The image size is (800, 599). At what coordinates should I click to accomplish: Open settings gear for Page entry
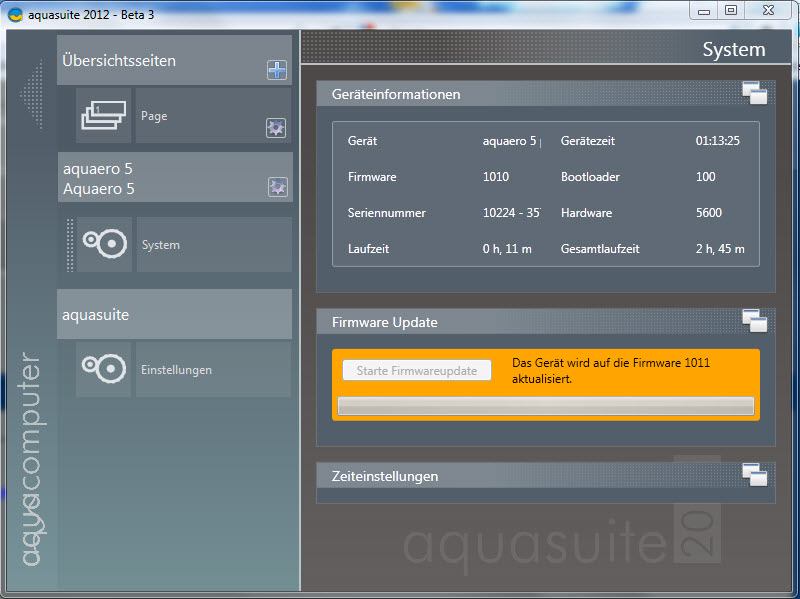[276, 128]
